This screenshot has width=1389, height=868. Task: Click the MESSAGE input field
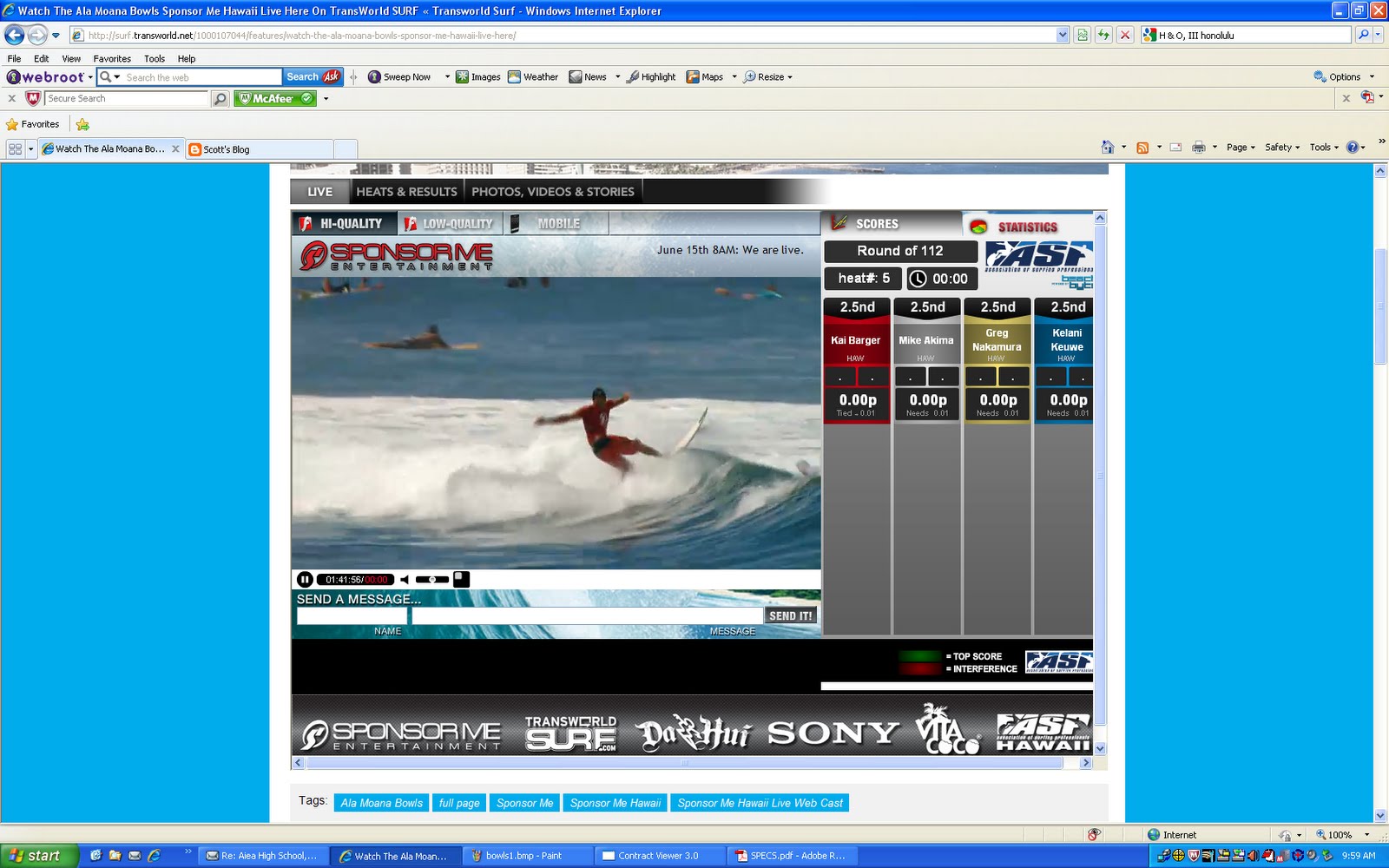(587, 615)
